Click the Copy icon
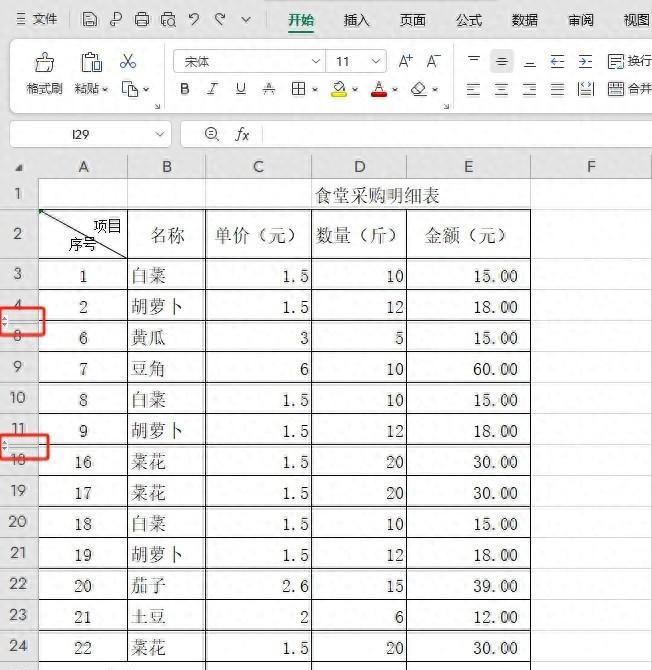The height and width of the screenshot is (670, 652). 130,89
